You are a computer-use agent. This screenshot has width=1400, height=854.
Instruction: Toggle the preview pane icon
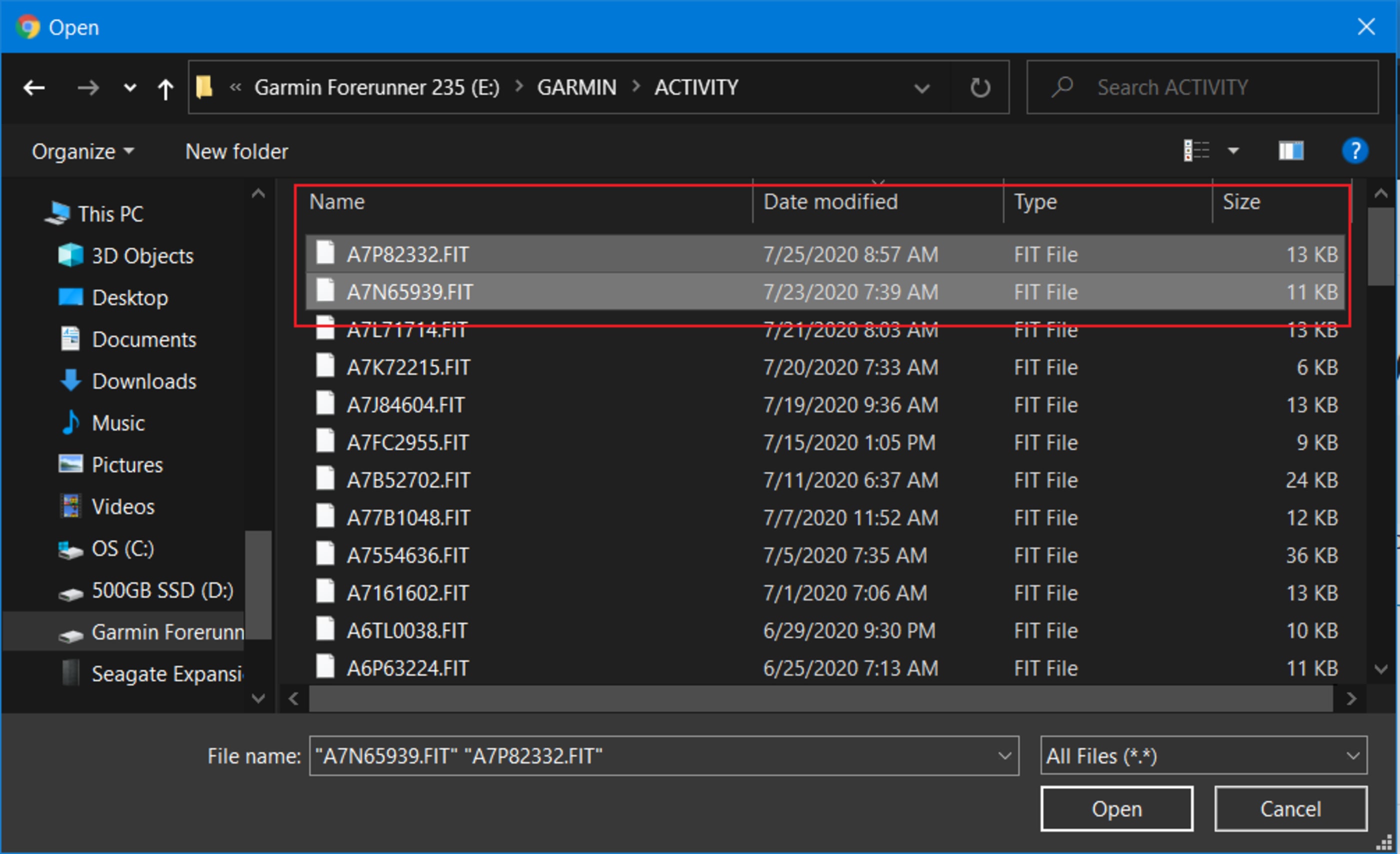click(1291, 151)
